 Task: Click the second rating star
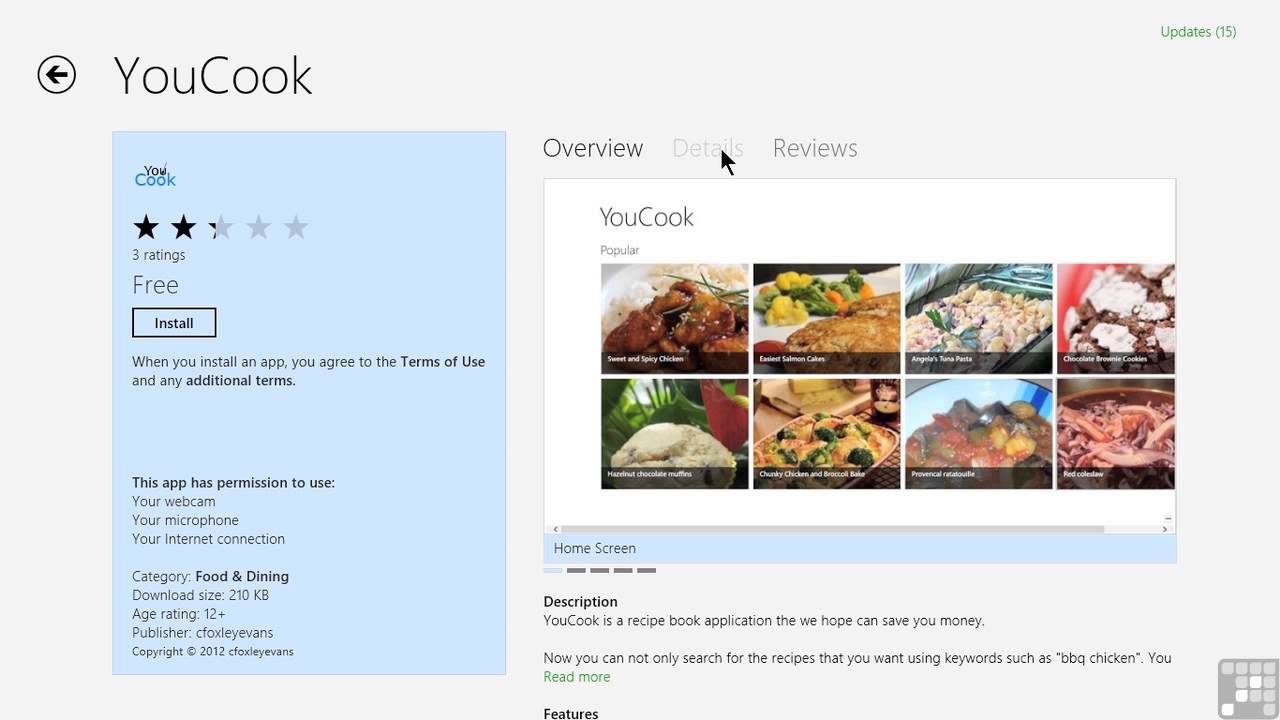(x=183, y=228)
